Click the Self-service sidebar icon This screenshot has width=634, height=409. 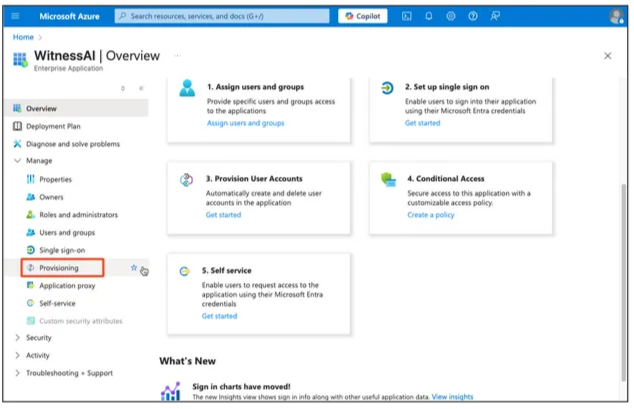(30, 303)
